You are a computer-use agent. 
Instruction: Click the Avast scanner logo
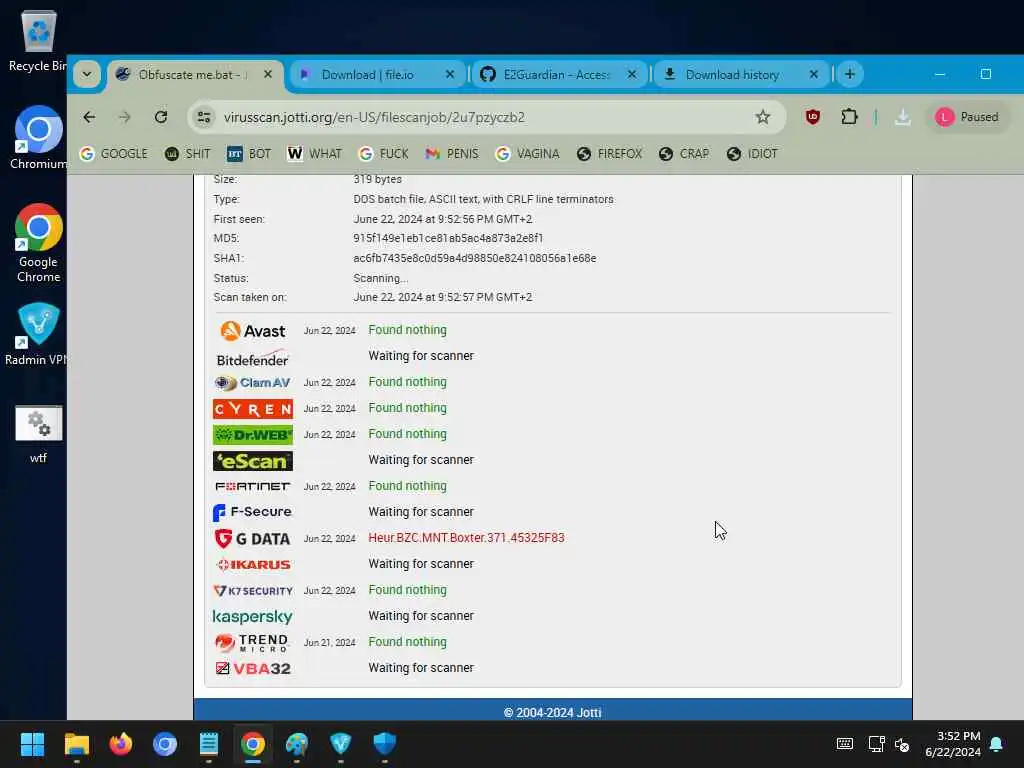click(x=253, y=330)
